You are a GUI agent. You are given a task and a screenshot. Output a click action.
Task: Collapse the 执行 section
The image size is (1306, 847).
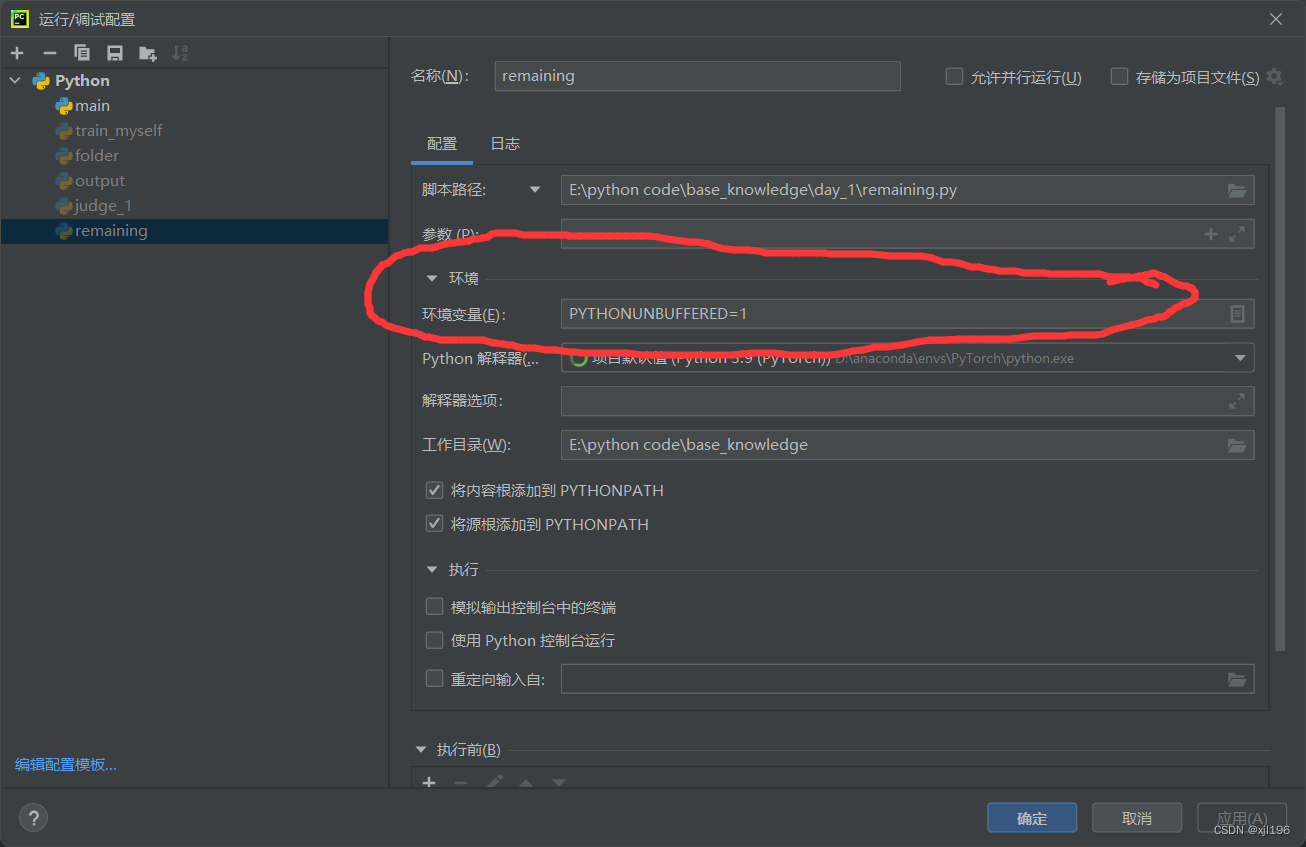(x=432, y=570)
